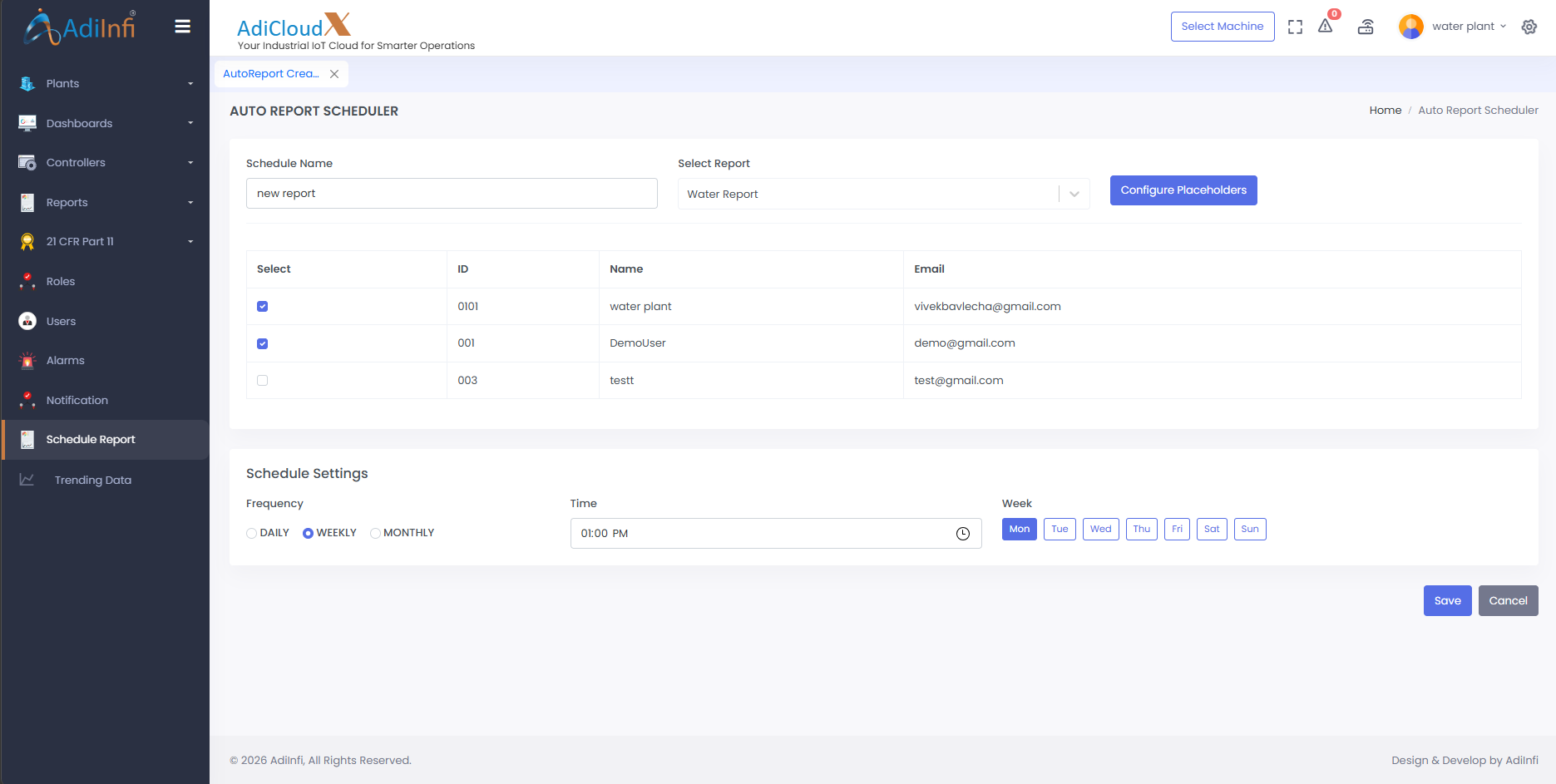
Task: Select the MONTHLY frequency radio button
Action: click(376, 534)
